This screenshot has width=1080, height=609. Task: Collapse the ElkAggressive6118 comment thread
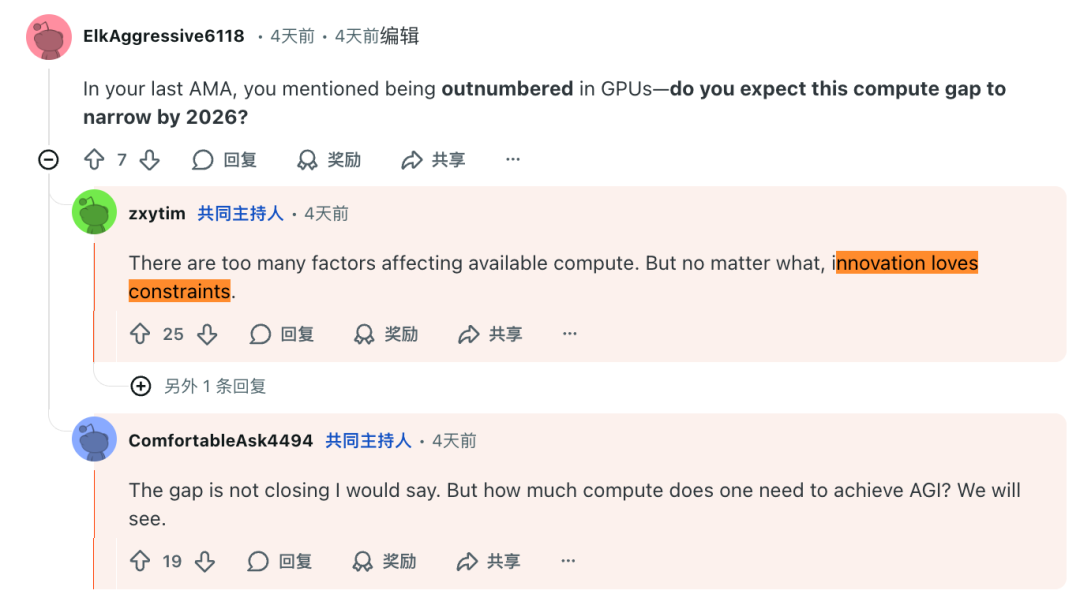48,160
